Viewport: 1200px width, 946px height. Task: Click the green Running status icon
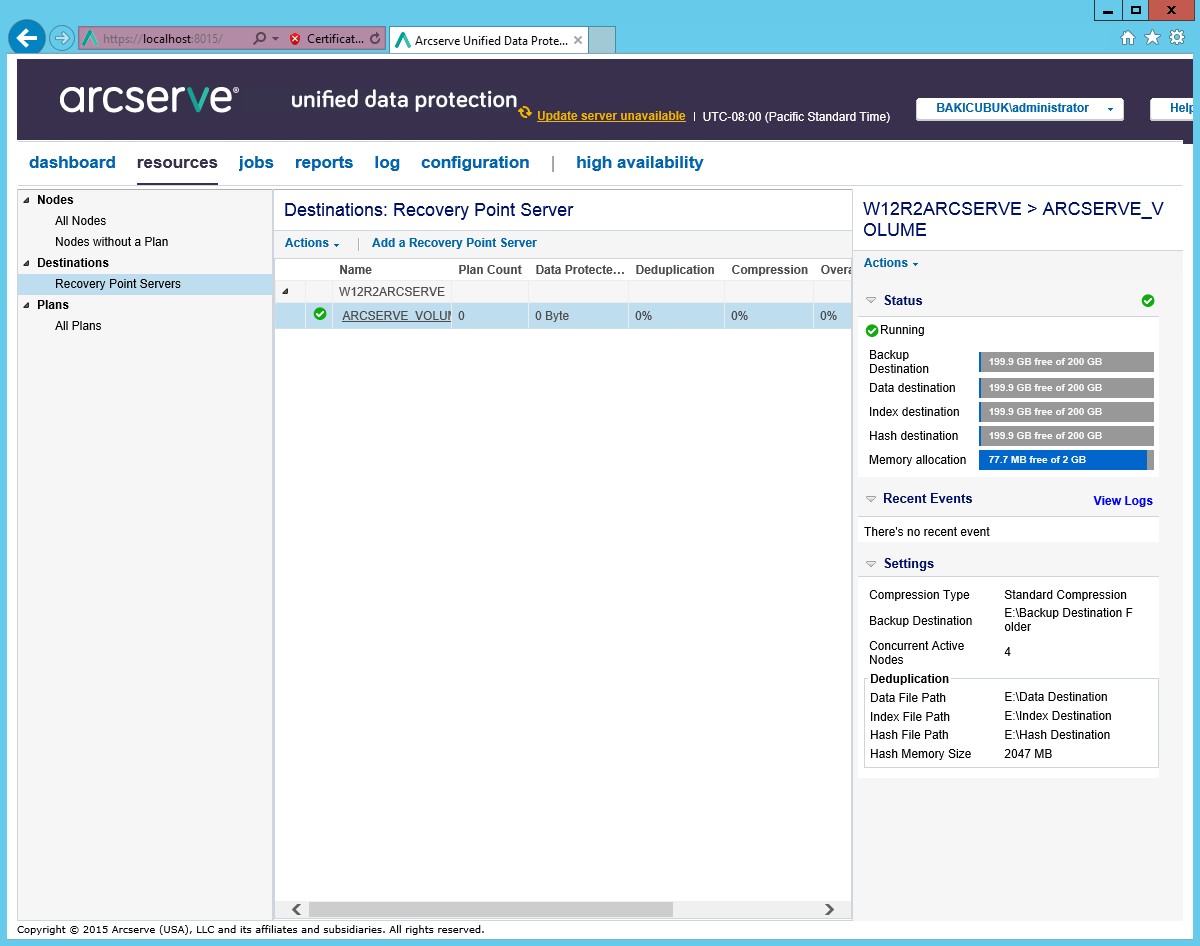pos(872,330)
